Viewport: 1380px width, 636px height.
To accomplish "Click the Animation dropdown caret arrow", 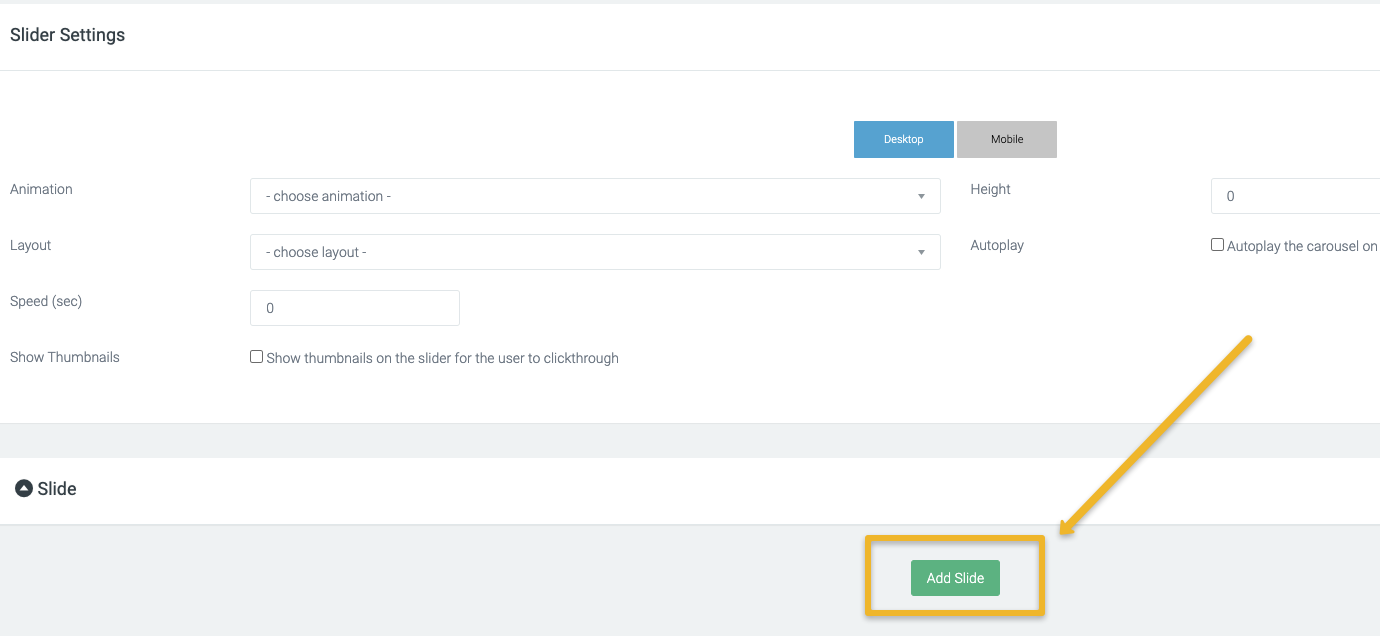I will (x=921, y=197).
